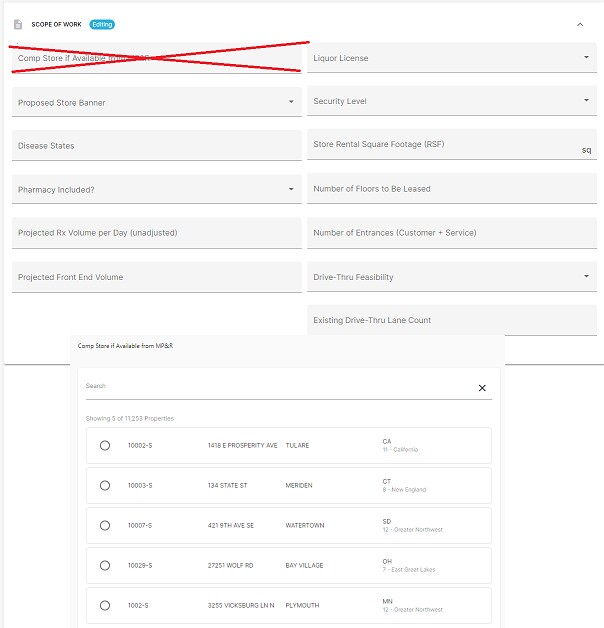The image size is (604, 628).
Task: Click the Editing status badge
Action: pos(102,24)
